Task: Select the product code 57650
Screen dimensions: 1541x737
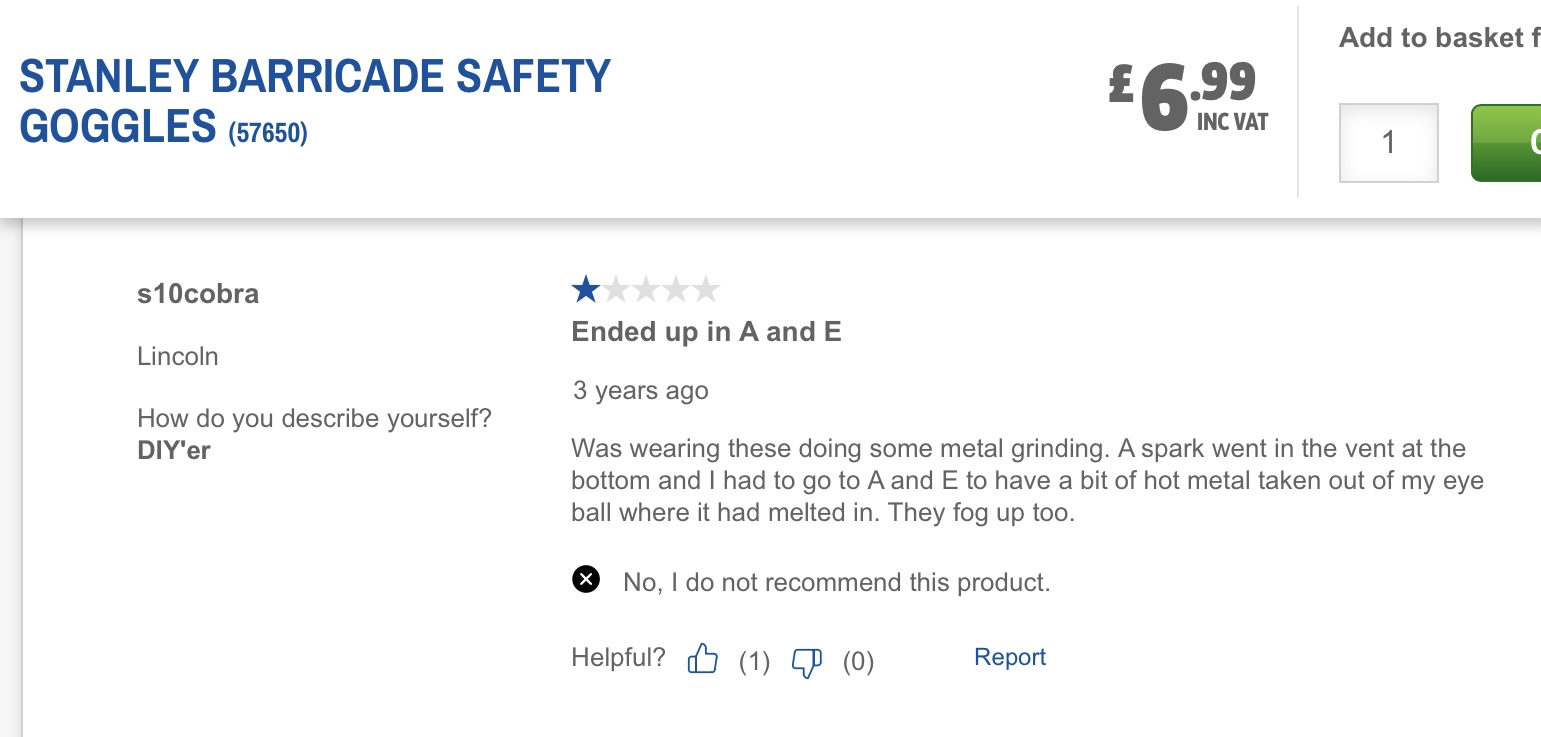Action: pyautogui.click(x=268, y=133)
